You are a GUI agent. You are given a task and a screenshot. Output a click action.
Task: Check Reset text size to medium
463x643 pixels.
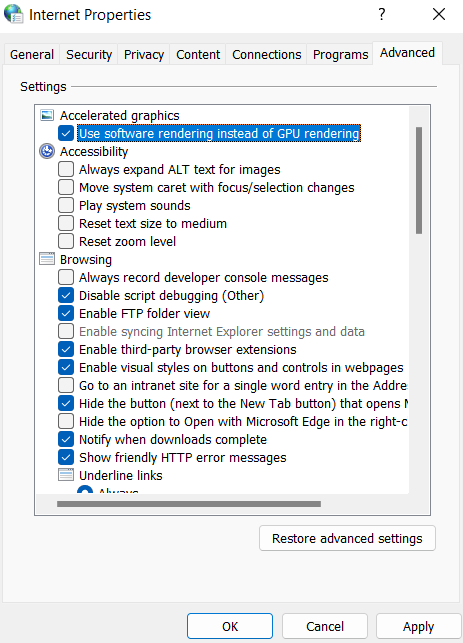[x=66, y=223]
